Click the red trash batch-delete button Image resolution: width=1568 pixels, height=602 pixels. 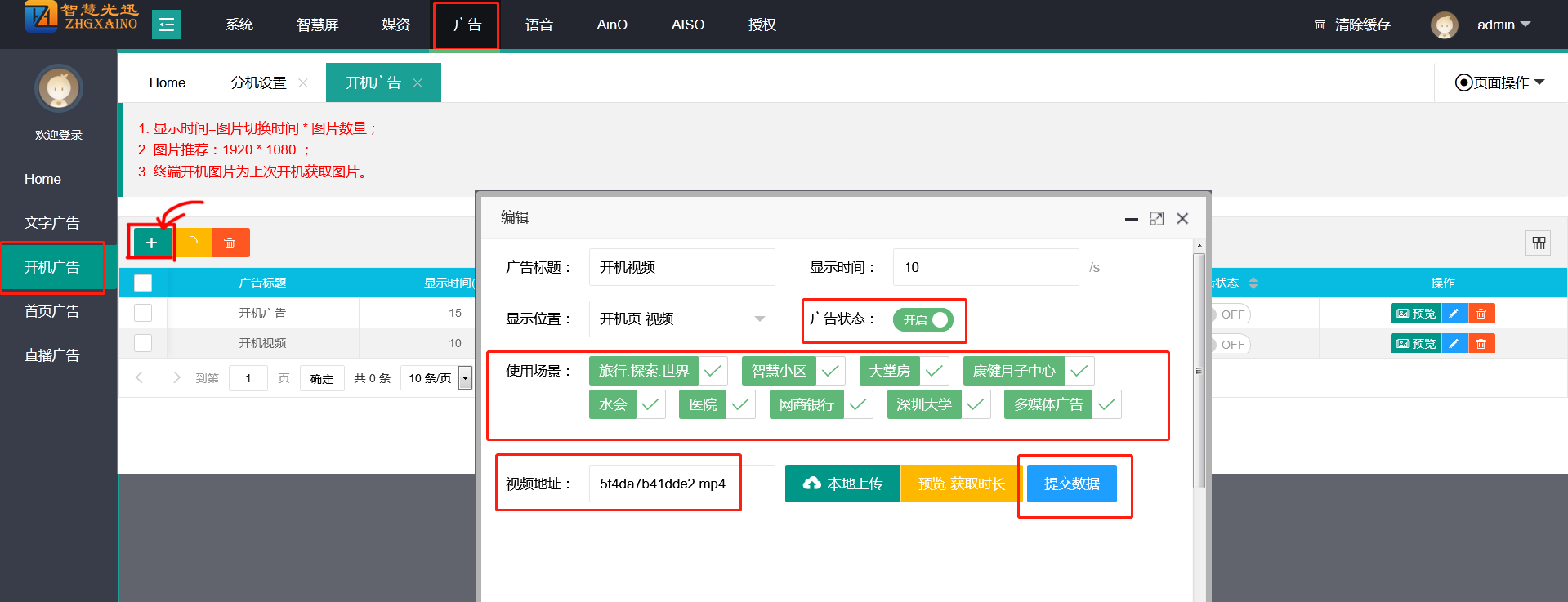point(230,243)
